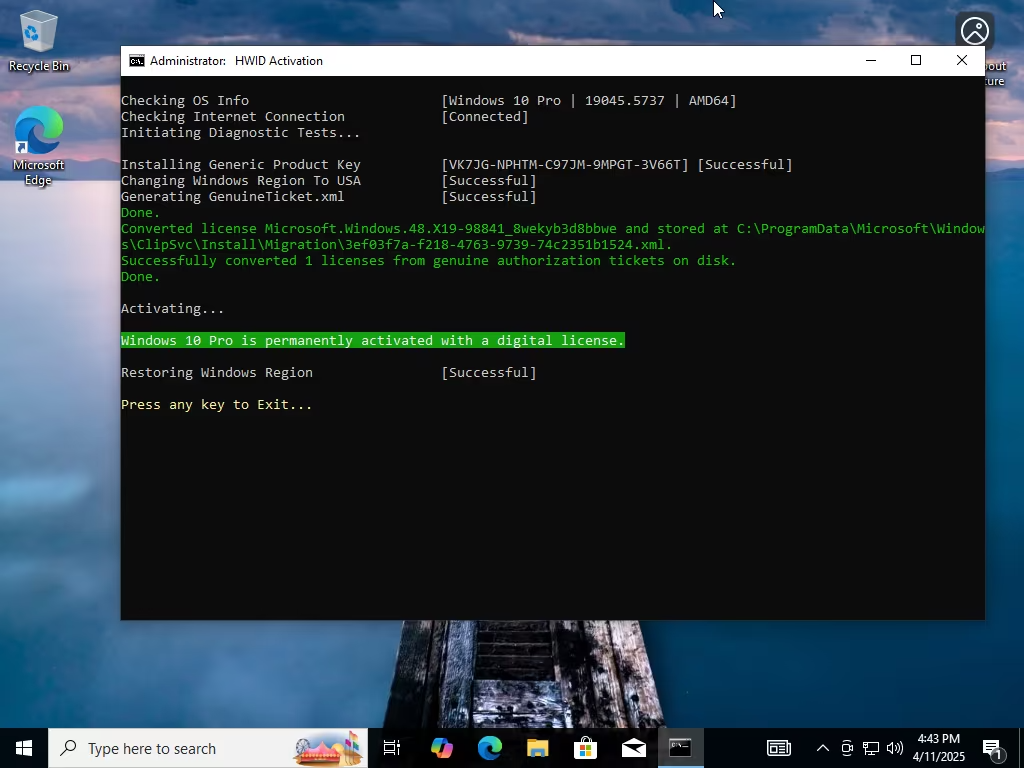Open Microsoft Edge from the taskbar

pyautogui.click(x=489, y=748)
